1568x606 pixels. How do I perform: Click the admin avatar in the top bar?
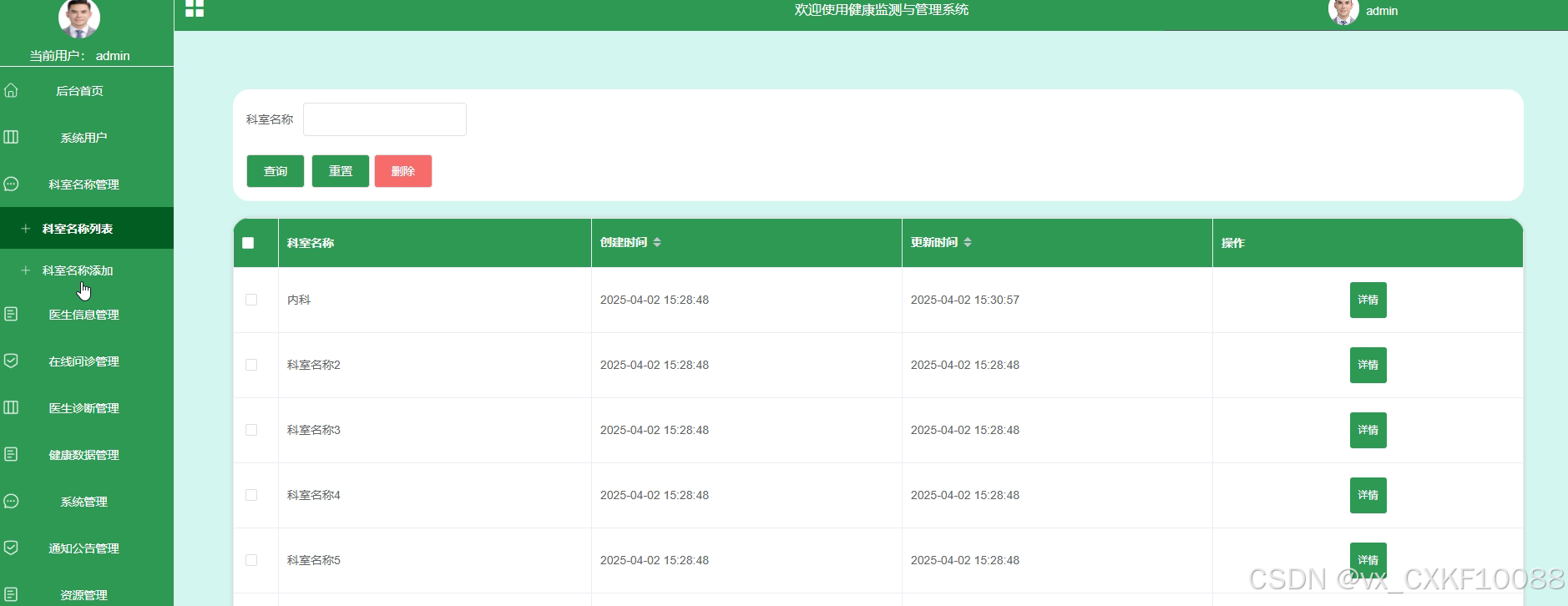coord(1343,11)
